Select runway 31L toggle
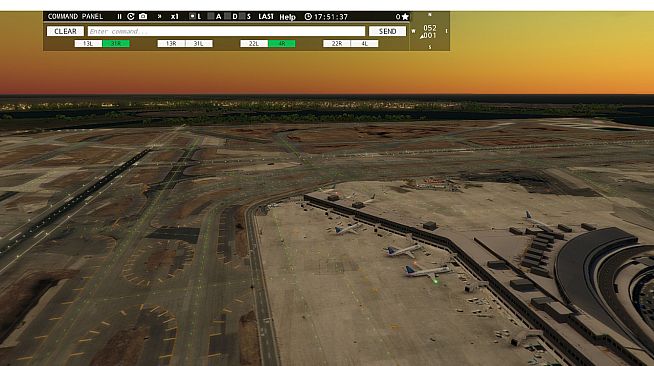This screenshot has height=366, width=654. 199,43
